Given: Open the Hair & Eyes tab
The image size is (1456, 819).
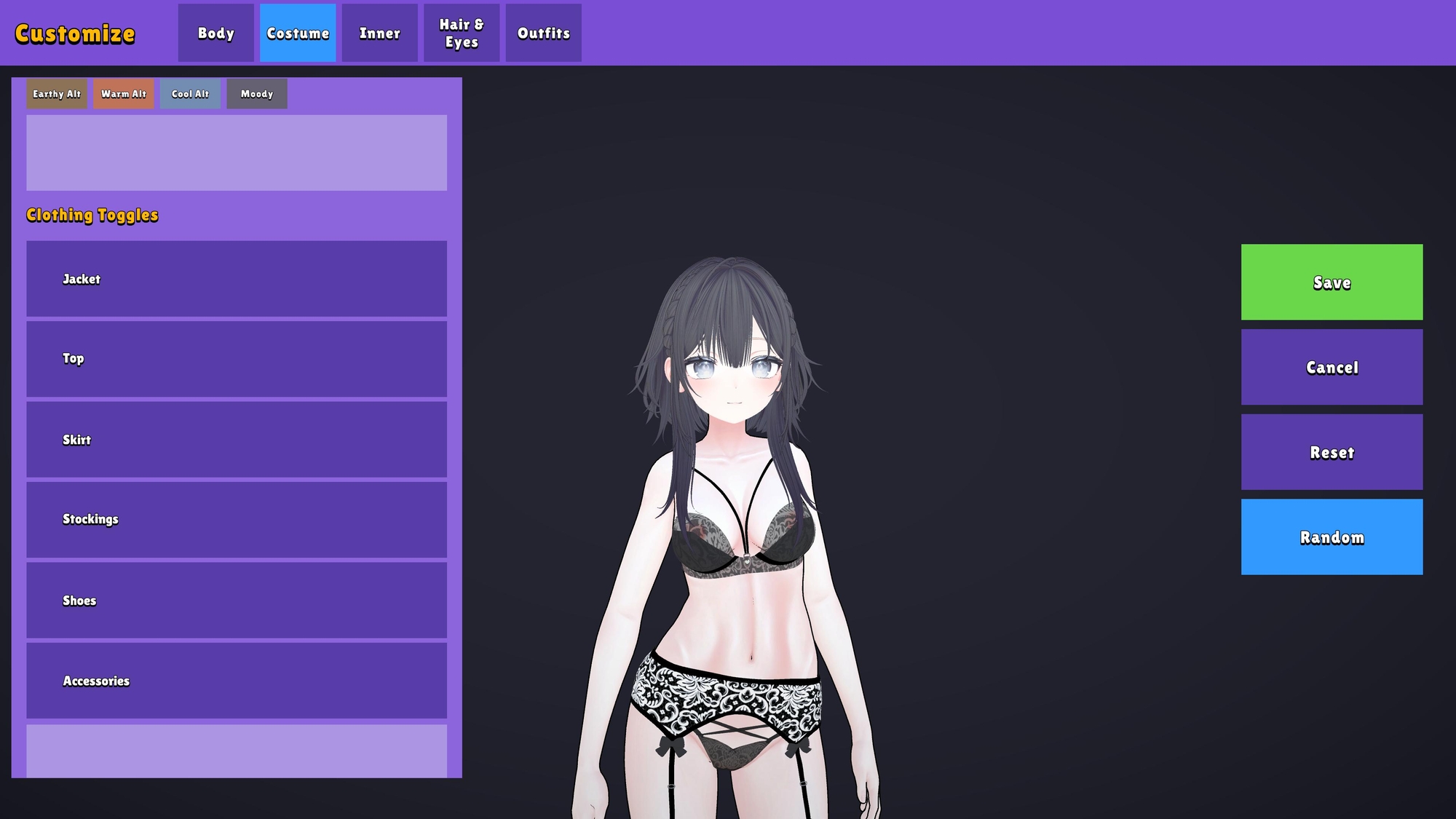Looking at the screenshot, I should [x=461, y=33].
